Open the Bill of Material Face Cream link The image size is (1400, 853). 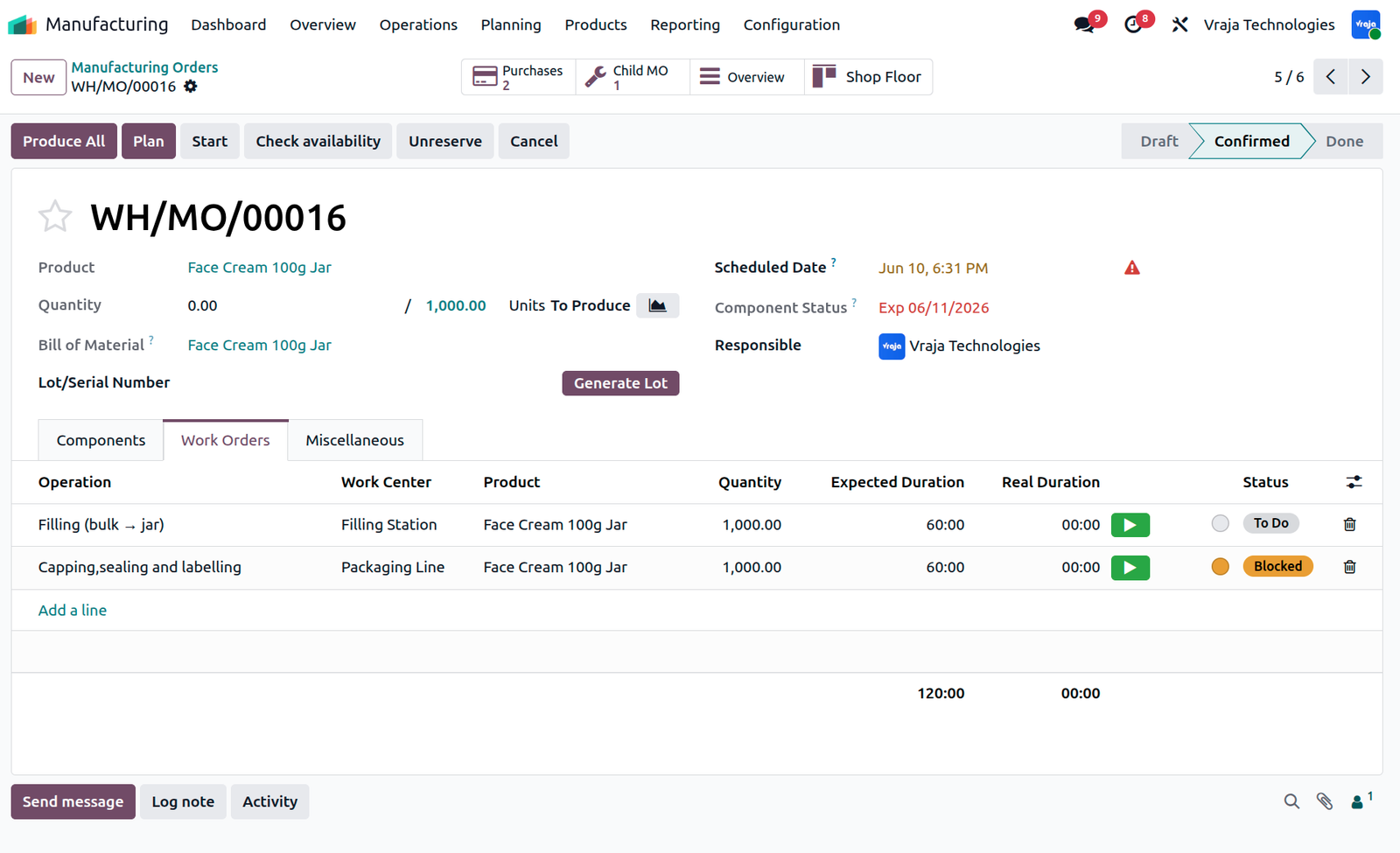(x=259, y=346)
